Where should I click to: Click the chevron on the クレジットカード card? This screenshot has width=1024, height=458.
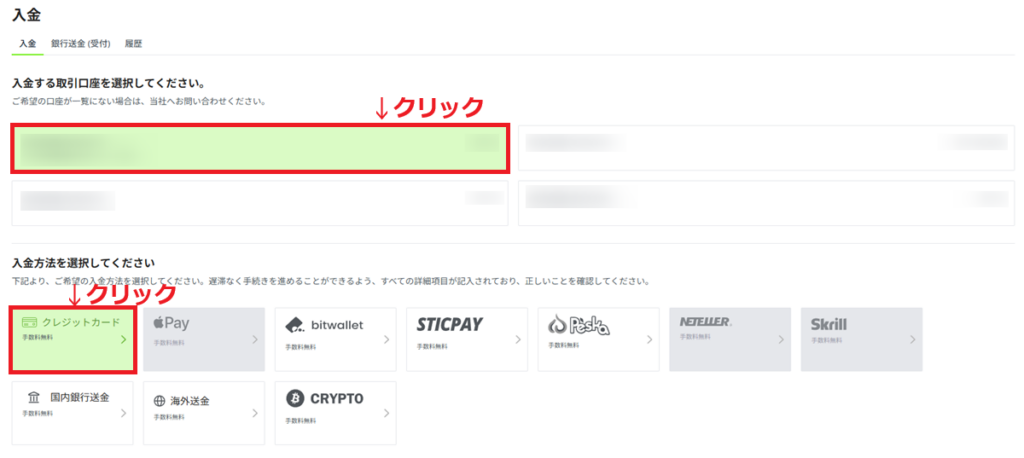[x=123, y=339]
